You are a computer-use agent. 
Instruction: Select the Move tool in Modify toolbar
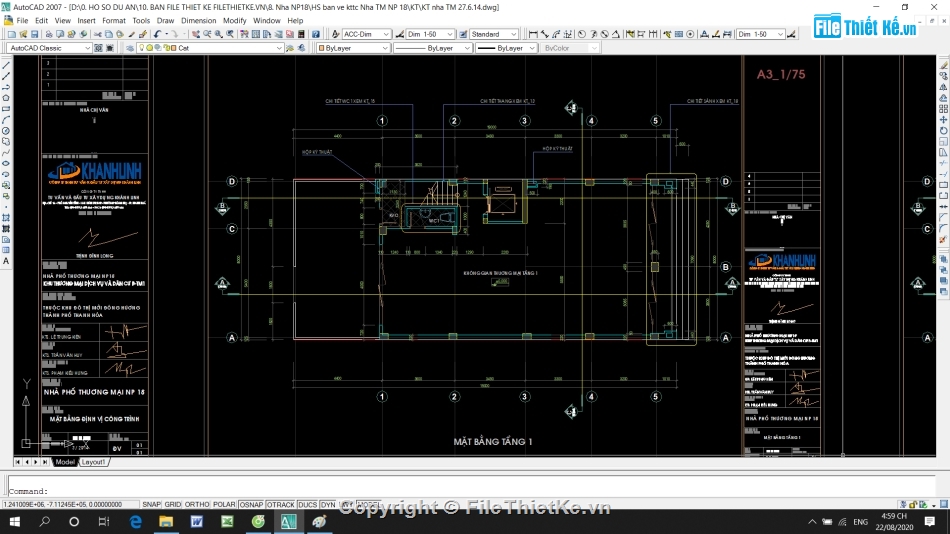coord(943,119)
